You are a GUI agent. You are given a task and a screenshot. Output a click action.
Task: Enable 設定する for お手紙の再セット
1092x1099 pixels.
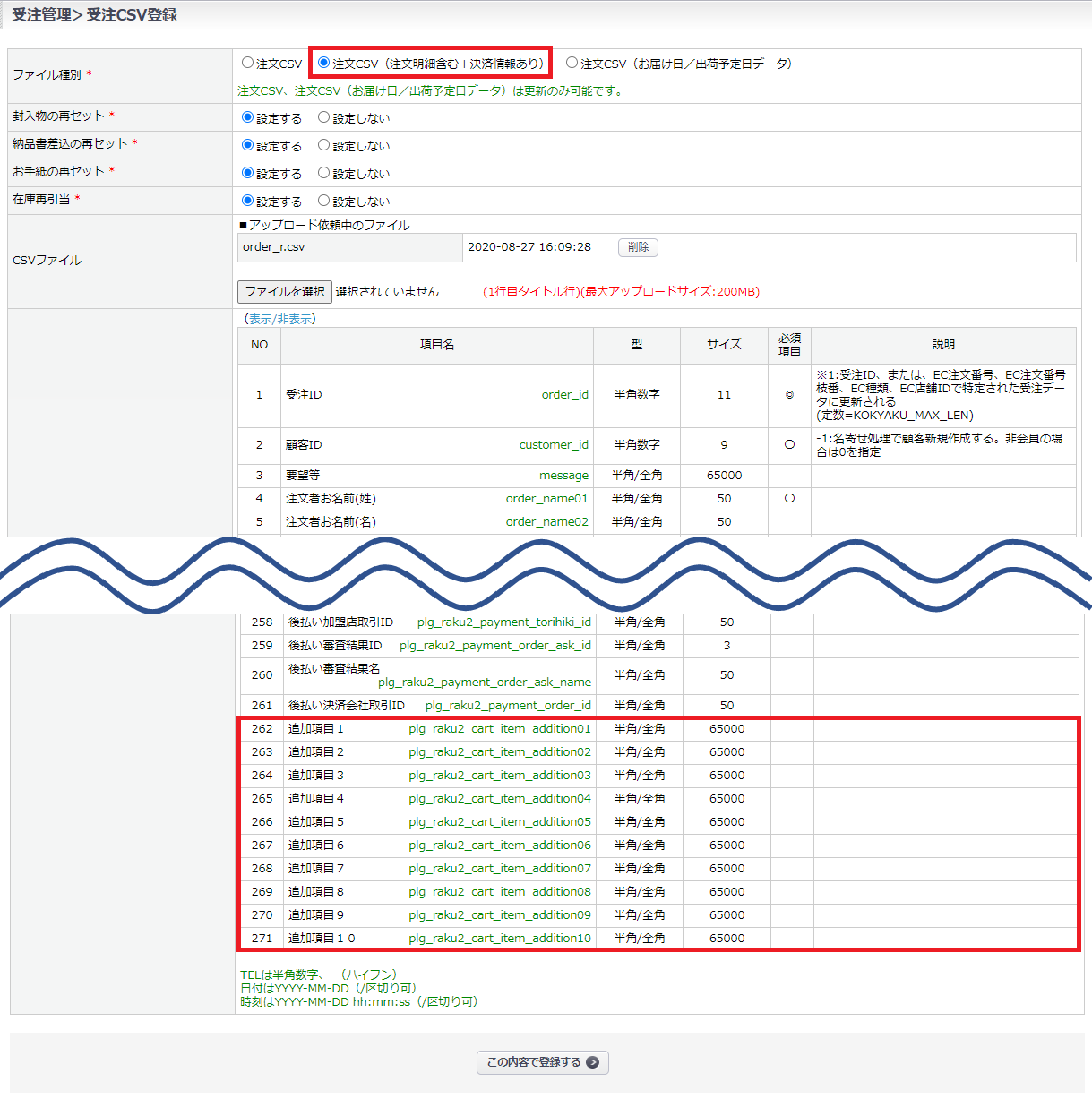click(248, 173)
